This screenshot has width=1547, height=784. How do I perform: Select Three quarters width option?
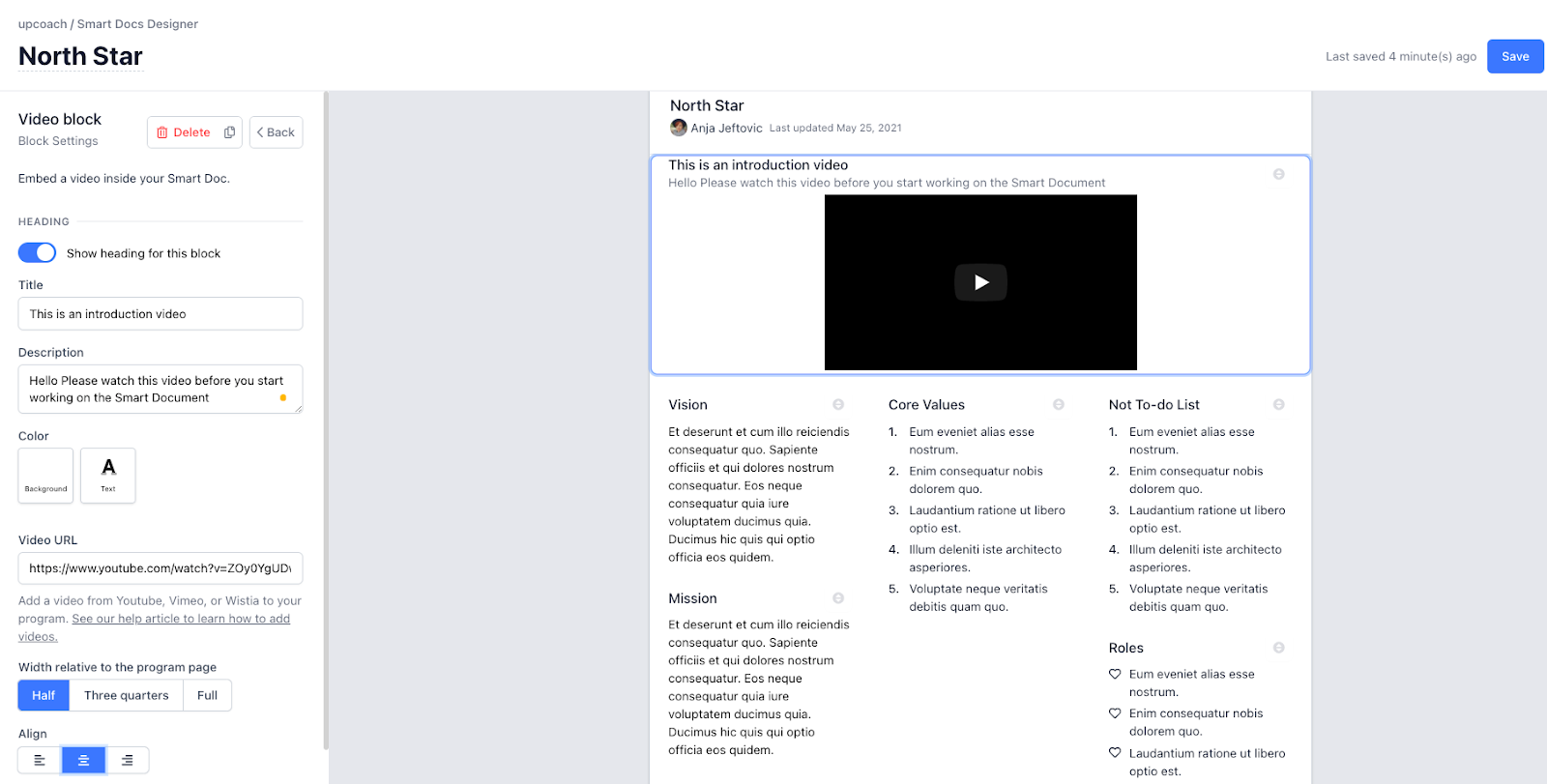point(127,695)
